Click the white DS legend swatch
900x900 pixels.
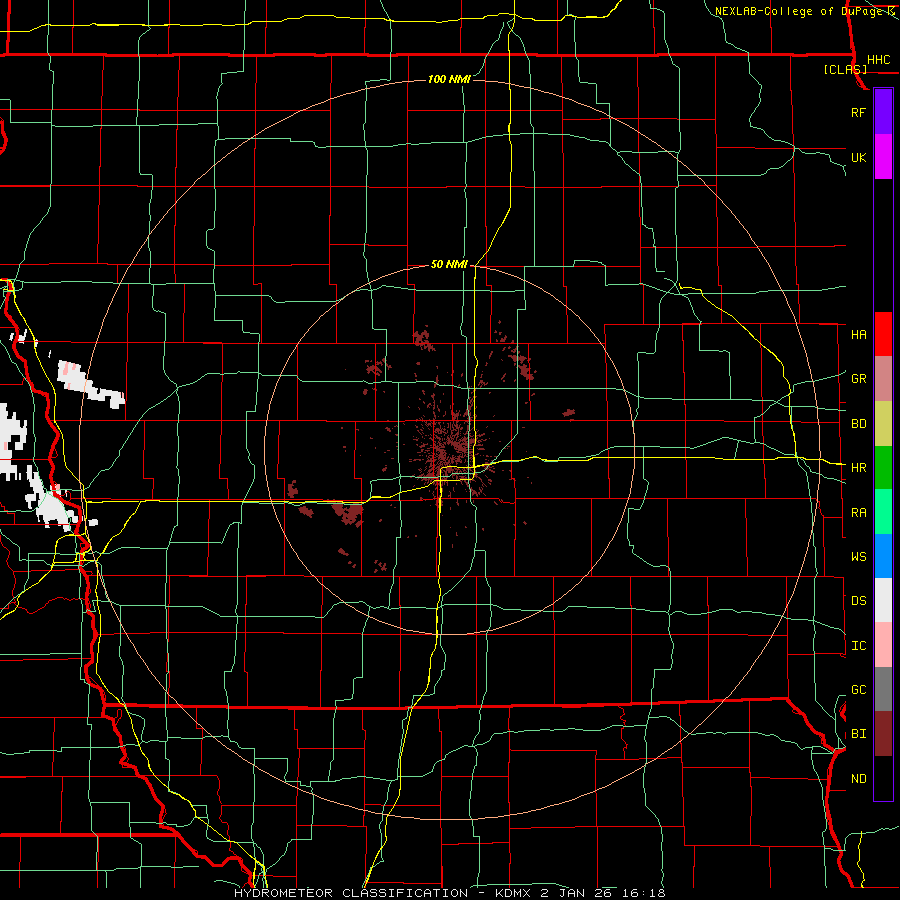tap(883, 600)
